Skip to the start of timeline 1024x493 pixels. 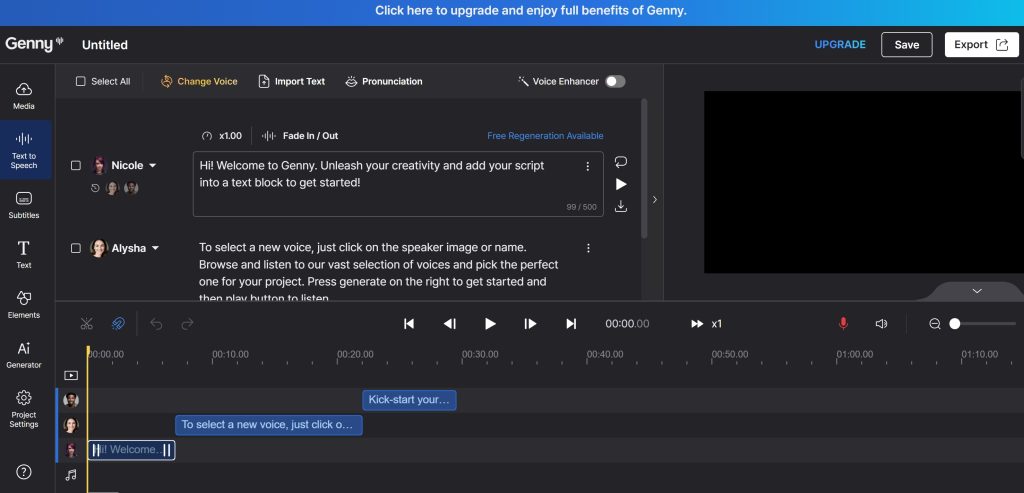point(409,323)
